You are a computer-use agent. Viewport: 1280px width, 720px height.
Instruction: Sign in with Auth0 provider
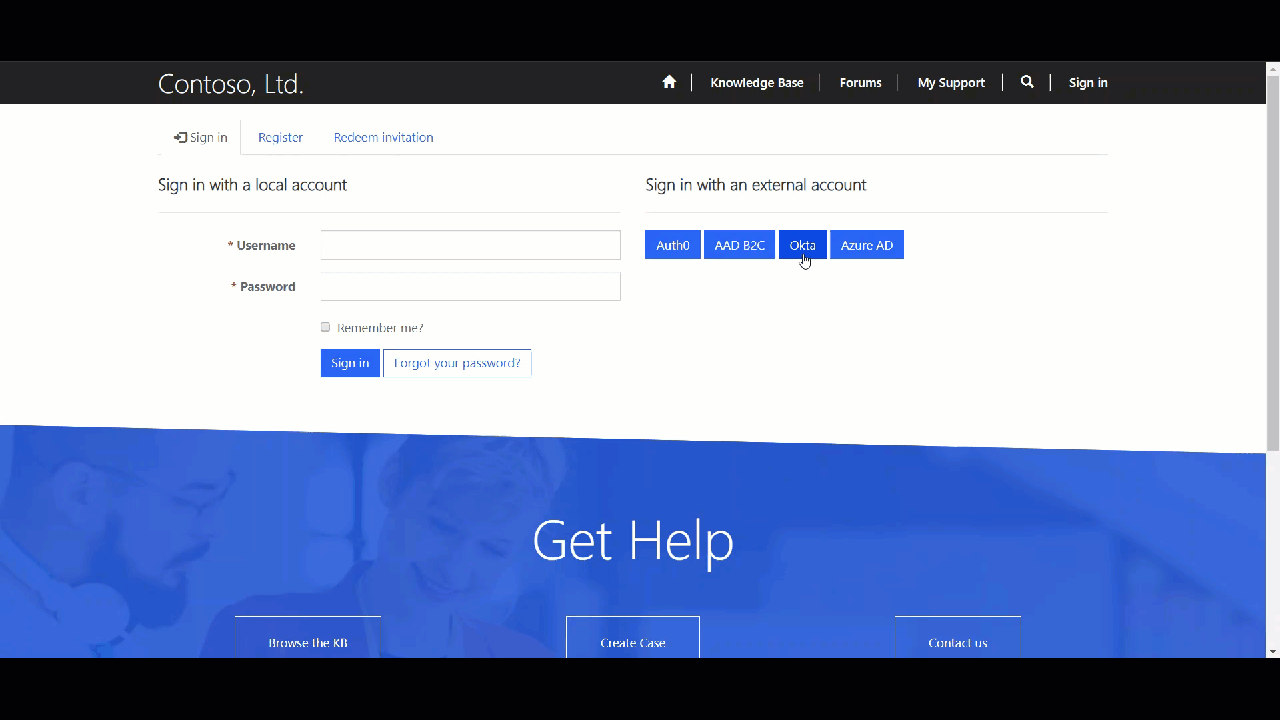[x=672, y=245]
